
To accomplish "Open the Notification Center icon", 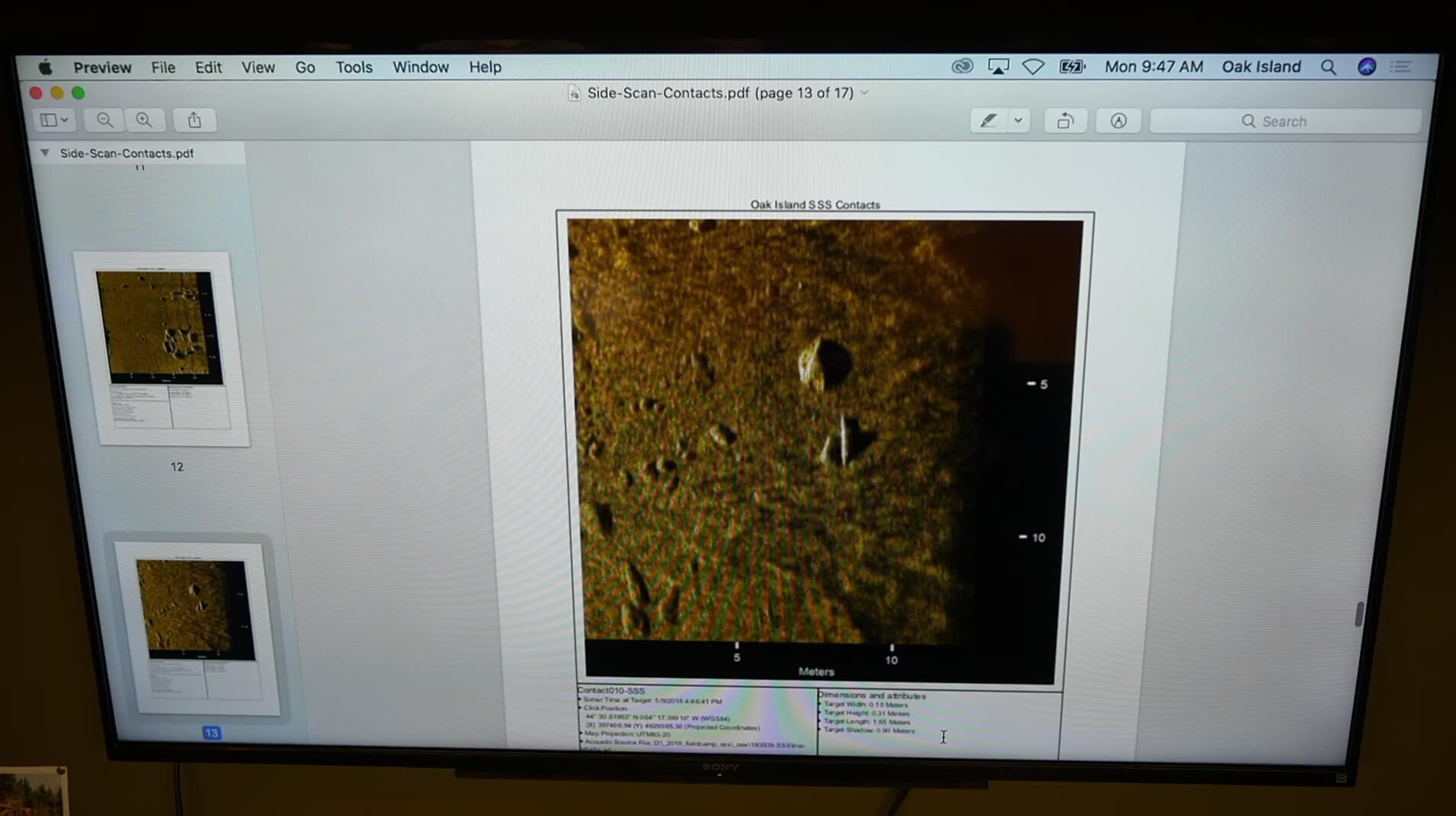I will pyautogui.click(x=1400, y=67).
